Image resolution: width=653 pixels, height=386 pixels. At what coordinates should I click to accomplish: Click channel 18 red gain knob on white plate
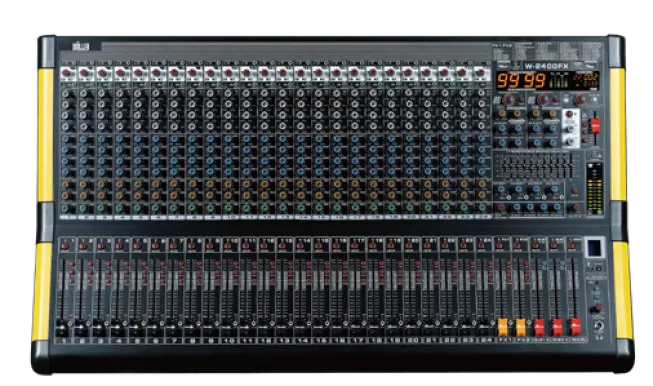(x=373, y=73)
